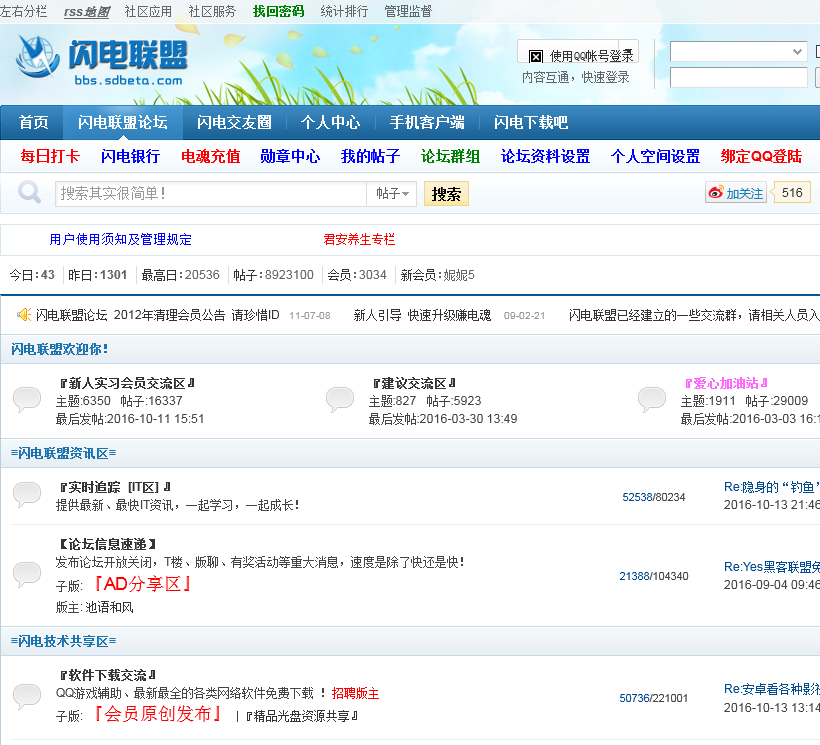Open the 个人中心 navigation tab
The image size is (820, 745).
click(x=330, y=122)
